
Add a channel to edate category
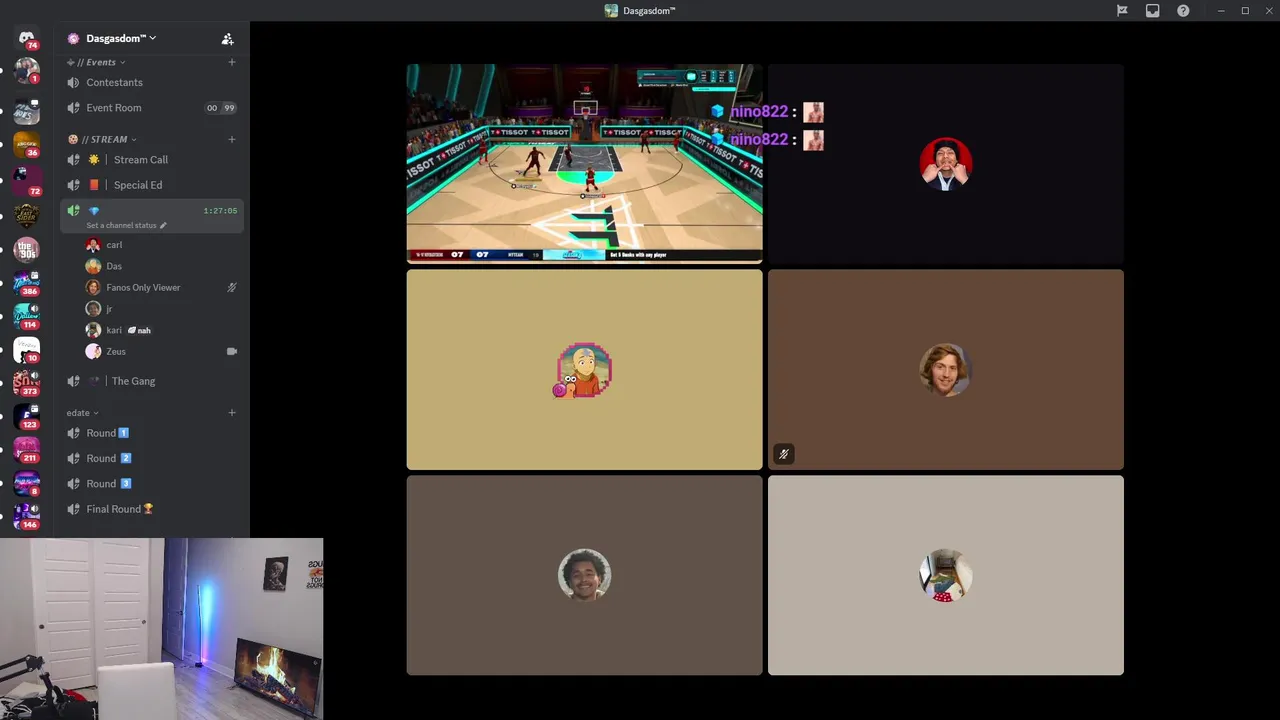click(232, 412)
